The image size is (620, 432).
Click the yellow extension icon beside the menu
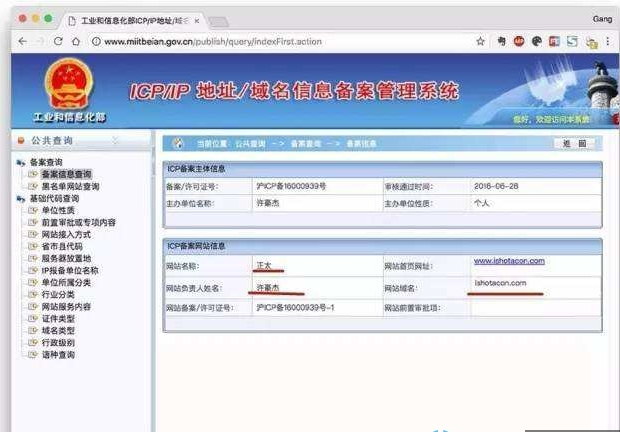(592, 43)
